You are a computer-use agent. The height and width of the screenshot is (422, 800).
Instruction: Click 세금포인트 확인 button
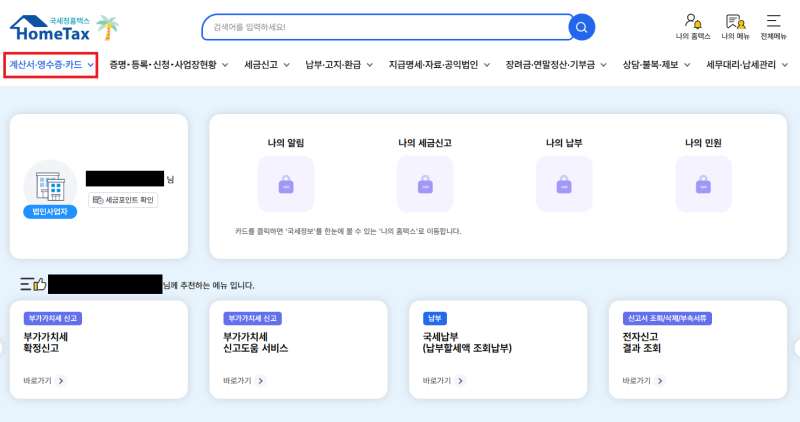(123, 200)
